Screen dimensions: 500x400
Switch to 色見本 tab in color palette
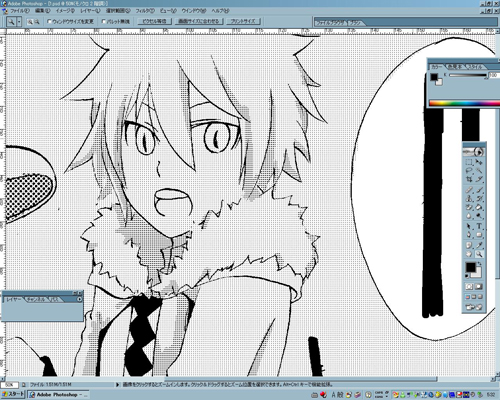[x=454, y=67]
